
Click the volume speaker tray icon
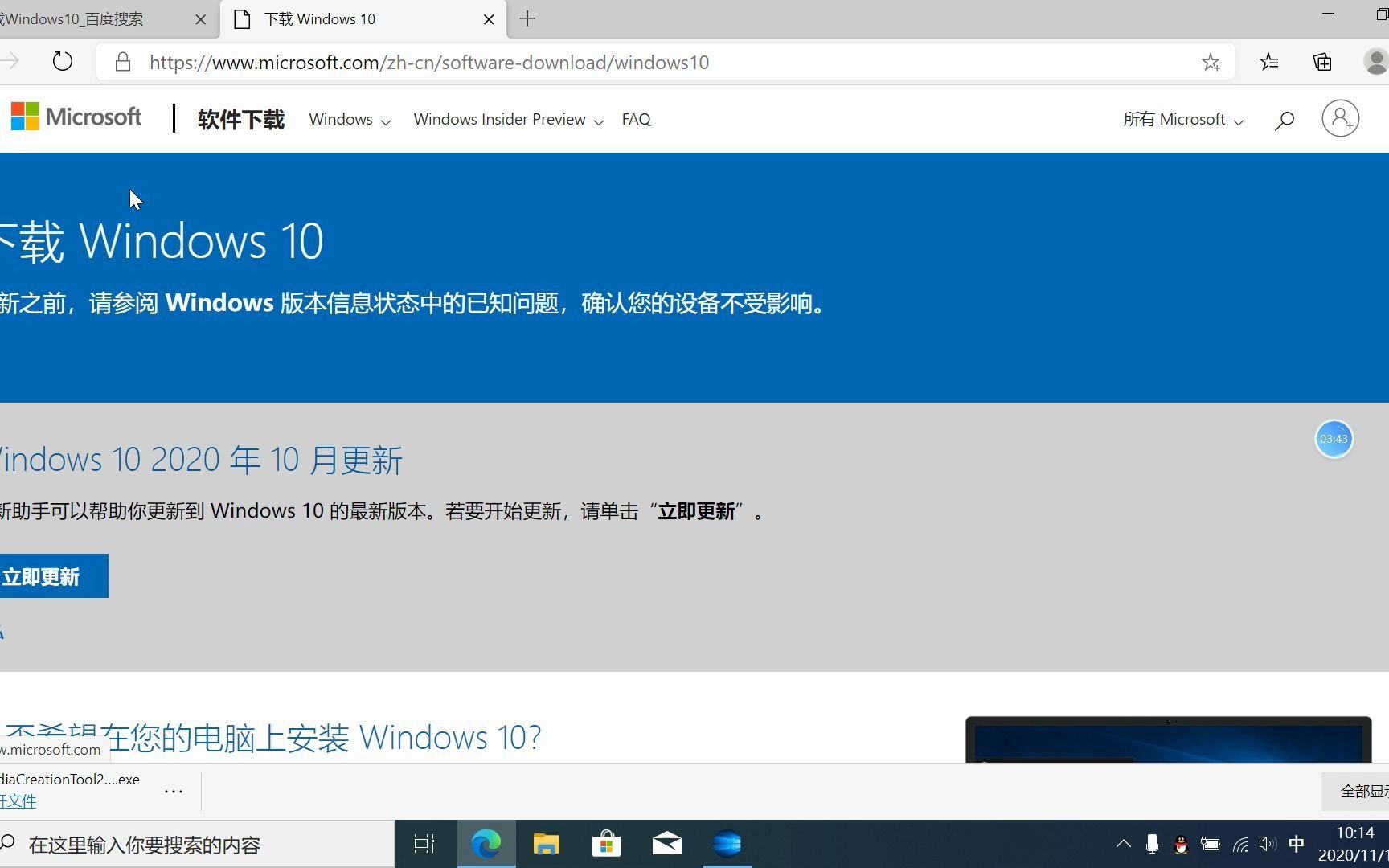1268,844
